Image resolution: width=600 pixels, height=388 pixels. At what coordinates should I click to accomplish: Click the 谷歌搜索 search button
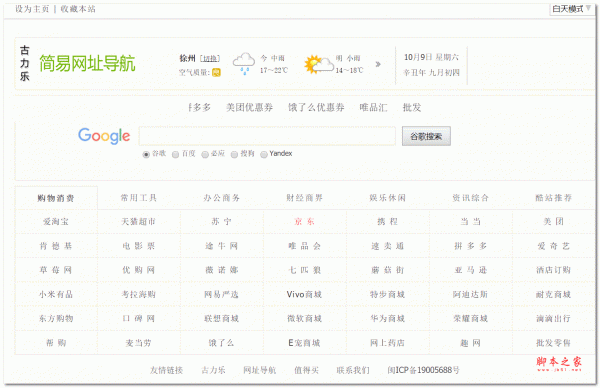click(x=426, y=136)
